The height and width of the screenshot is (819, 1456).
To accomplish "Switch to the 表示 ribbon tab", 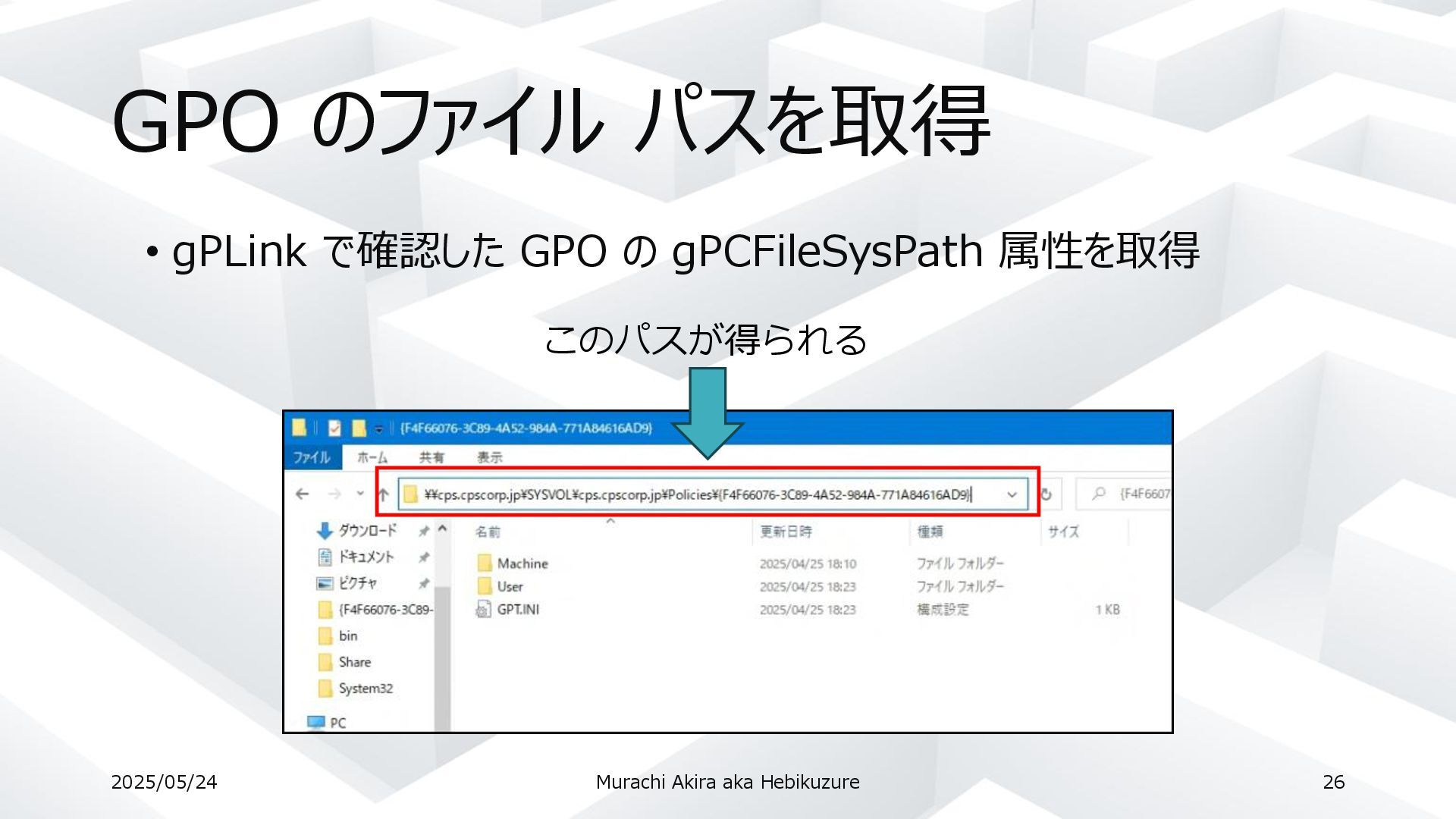I will click(489, 457).
